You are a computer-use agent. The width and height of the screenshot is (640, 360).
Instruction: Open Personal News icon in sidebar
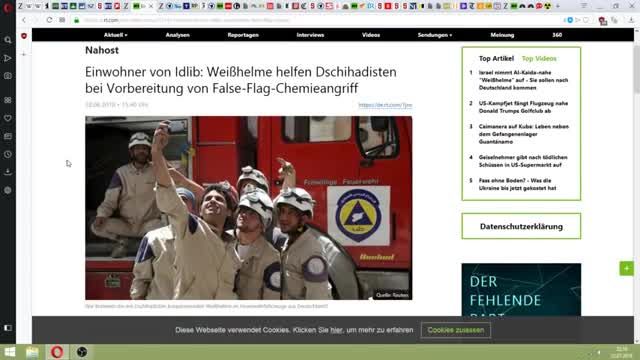click(x=8, y=136)
